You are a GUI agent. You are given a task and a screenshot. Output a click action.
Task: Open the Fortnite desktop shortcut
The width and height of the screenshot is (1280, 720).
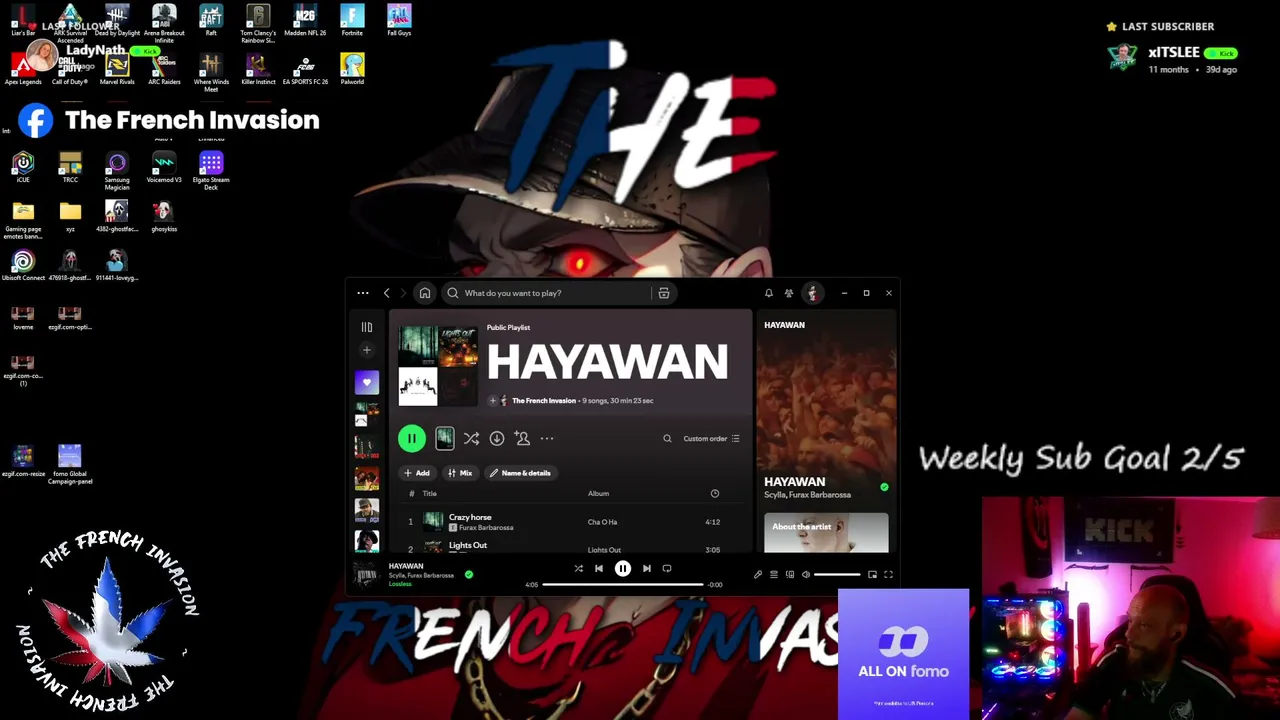coord(352,21)
